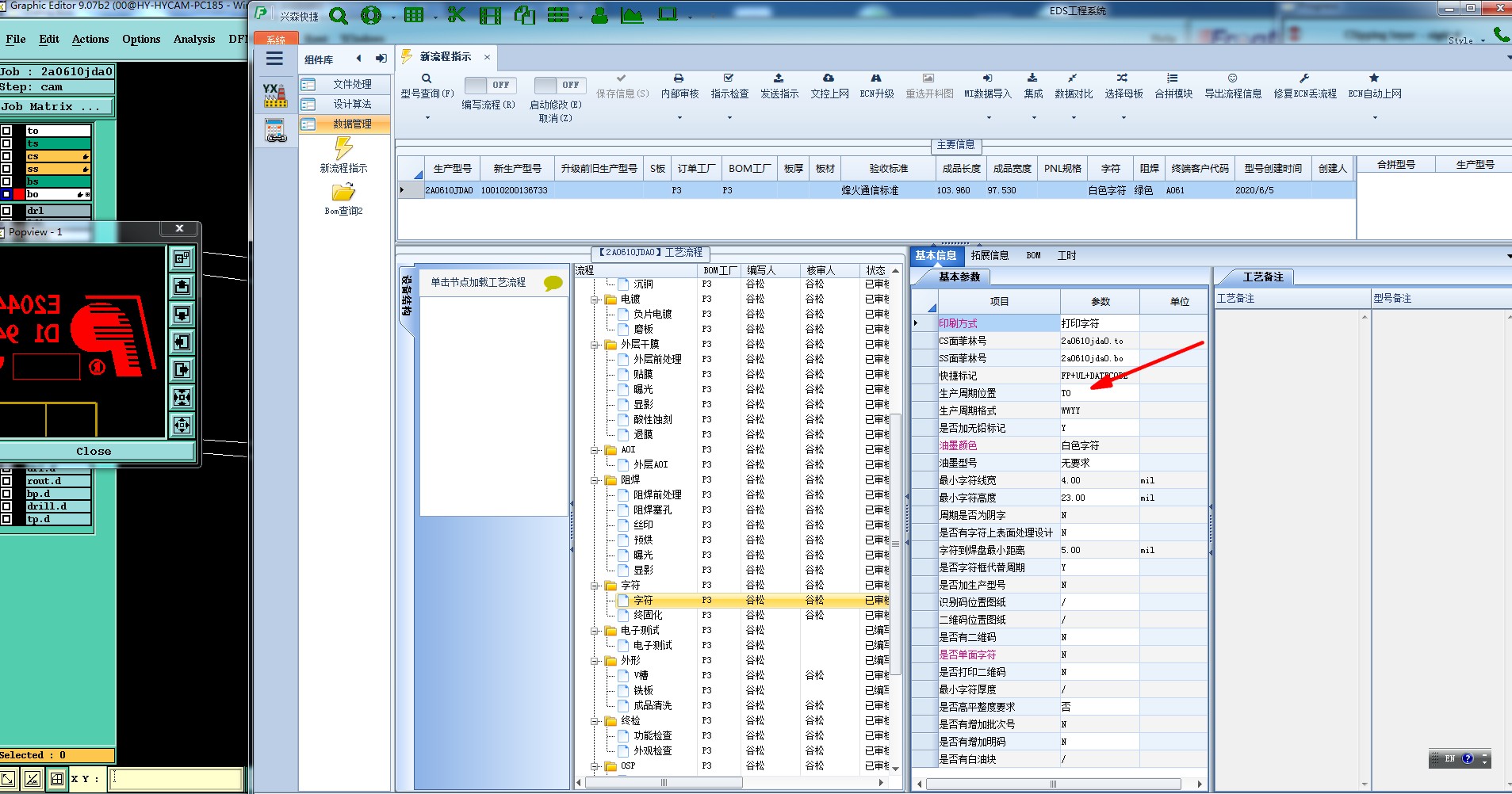Toggle checkbox for layer 'ss' in Graphic Editor
This screenshot has width=1512, height=794.
click(6, 169)
